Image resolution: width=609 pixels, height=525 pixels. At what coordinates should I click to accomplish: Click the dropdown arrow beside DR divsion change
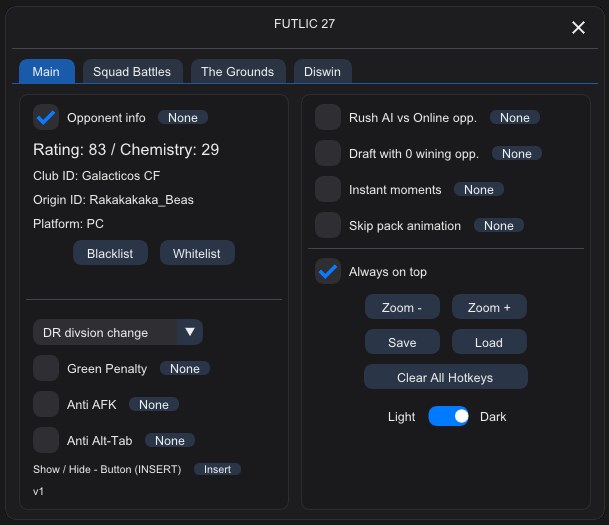pyautogui.click(x=190, y=332)
